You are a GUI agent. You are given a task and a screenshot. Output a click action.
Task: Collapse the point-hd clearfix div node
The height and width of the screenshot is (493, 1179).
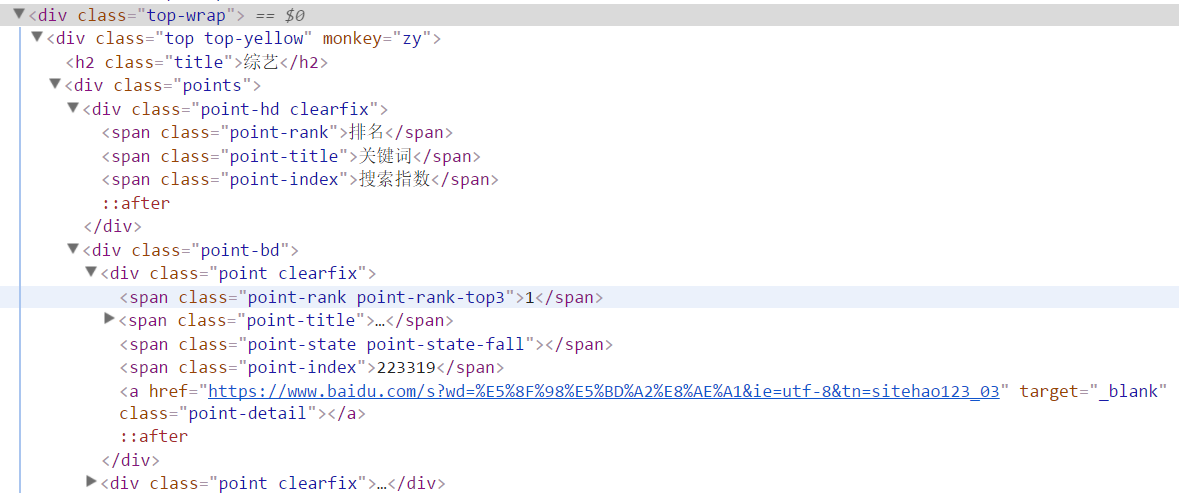(73, 107)
